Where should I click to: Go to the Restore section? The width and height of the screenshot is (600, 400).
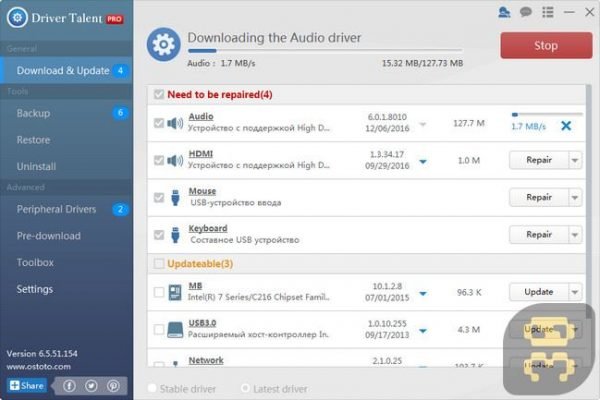[66, 140]
